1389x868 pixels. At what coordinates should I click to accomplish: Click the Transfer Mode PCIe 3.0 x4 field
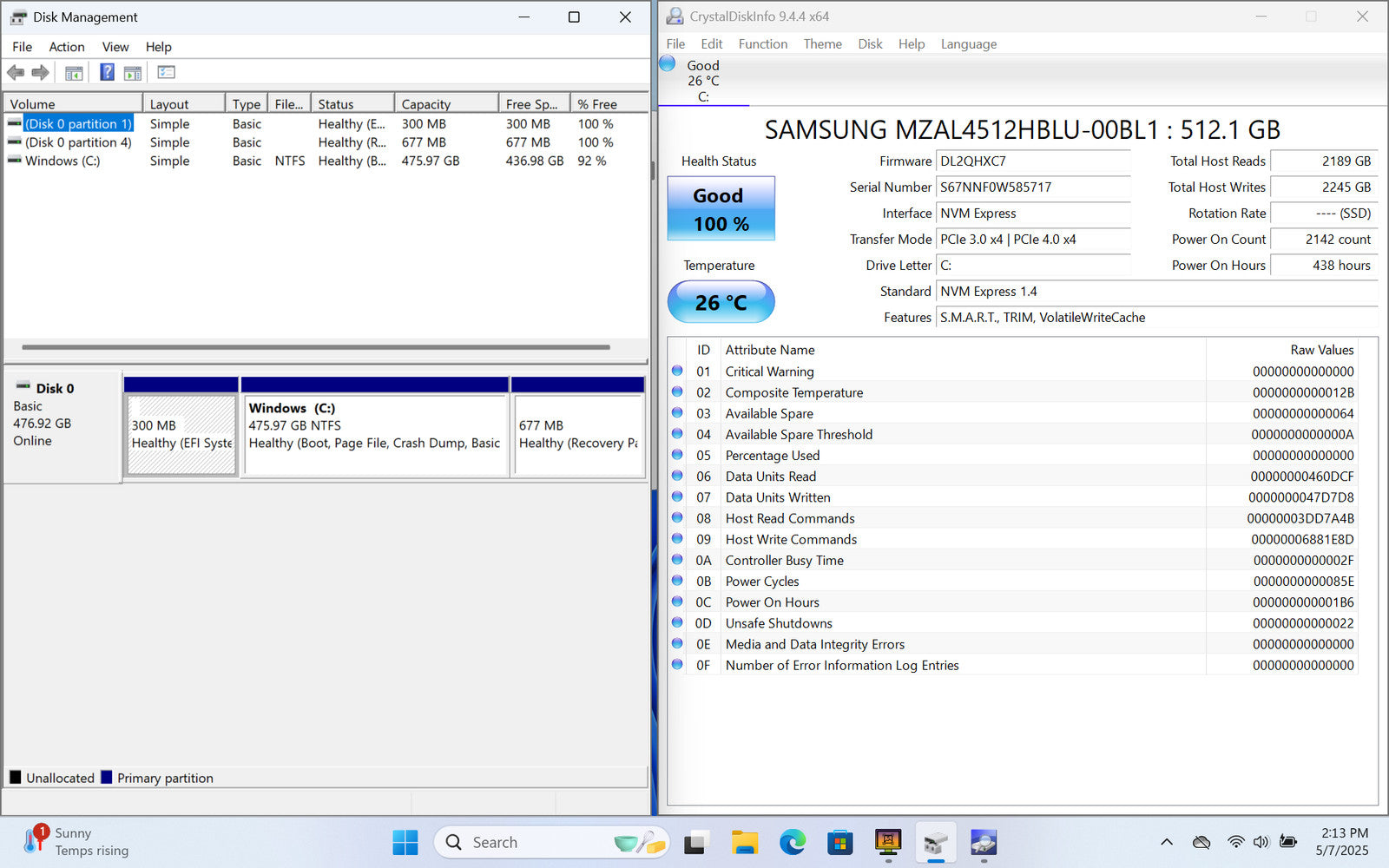click(1033, 239)
